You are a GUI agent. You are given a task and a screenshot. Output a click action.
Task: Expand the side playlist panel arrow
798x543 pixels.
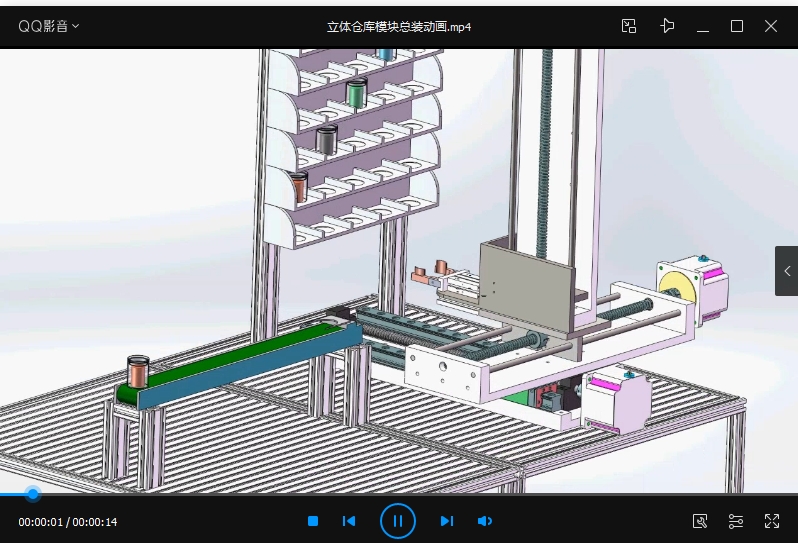point(787,271)
